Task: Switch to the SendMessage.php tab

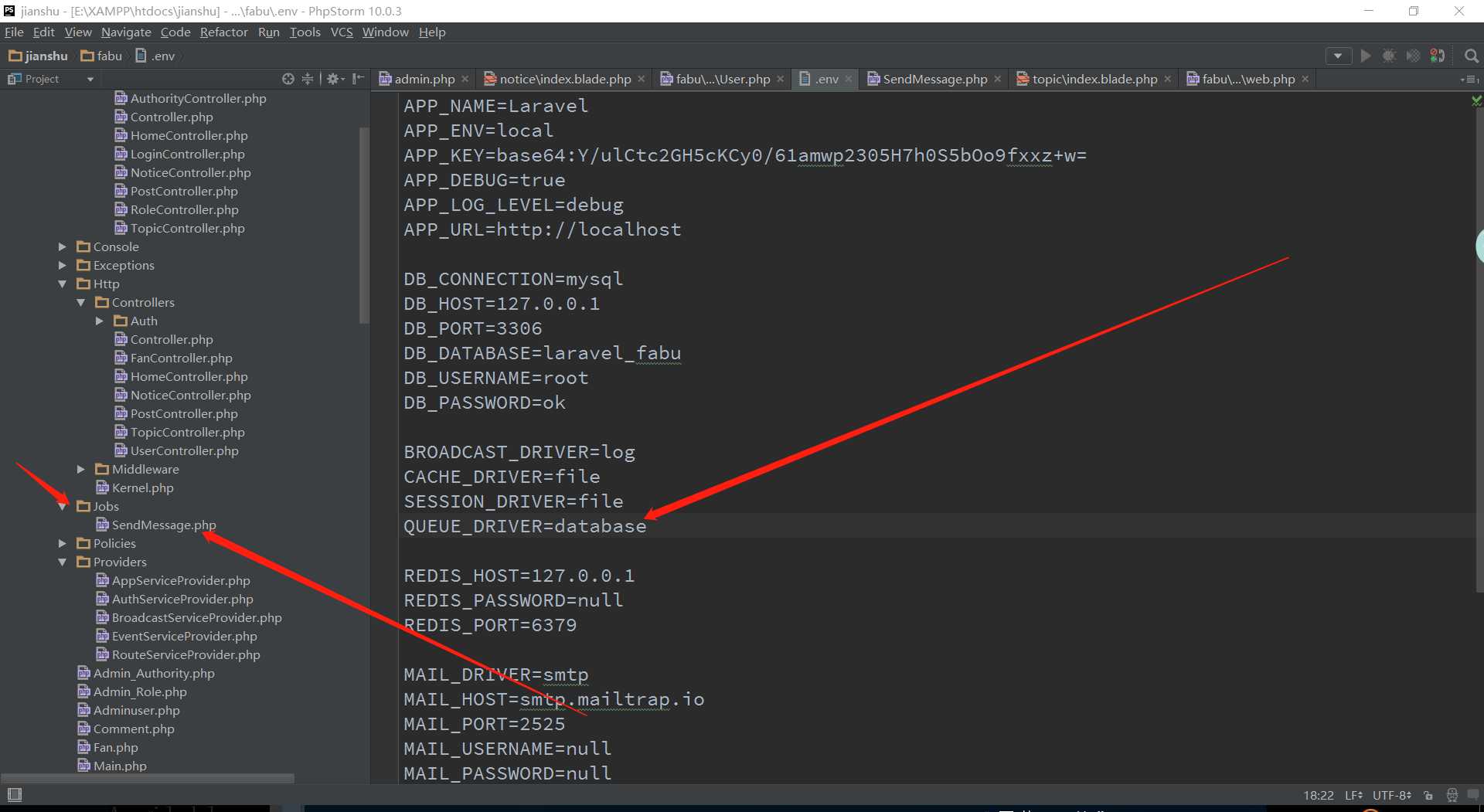Action: [934, 79]
